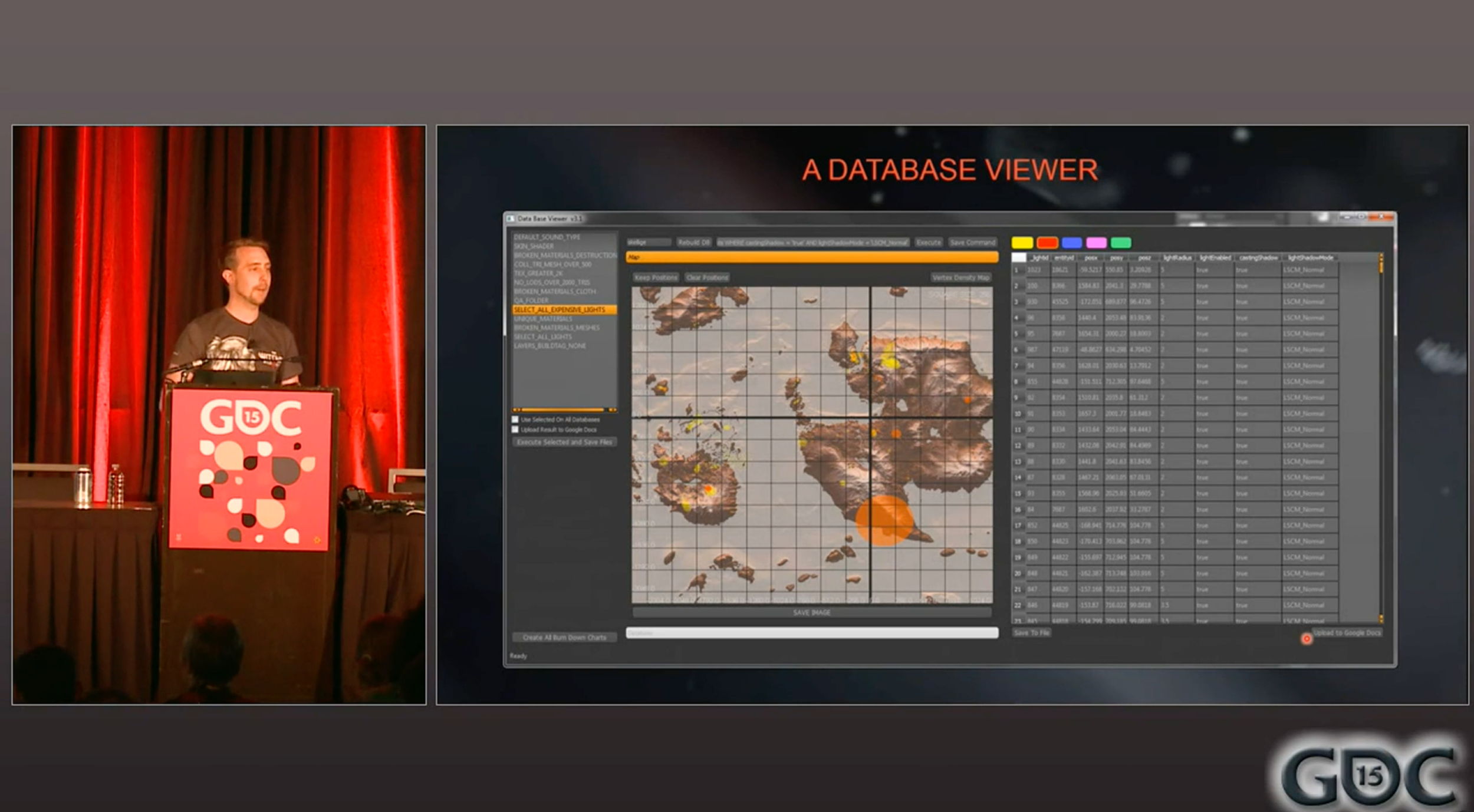Enable Use Selected On All Databases

tap(515, 420)
